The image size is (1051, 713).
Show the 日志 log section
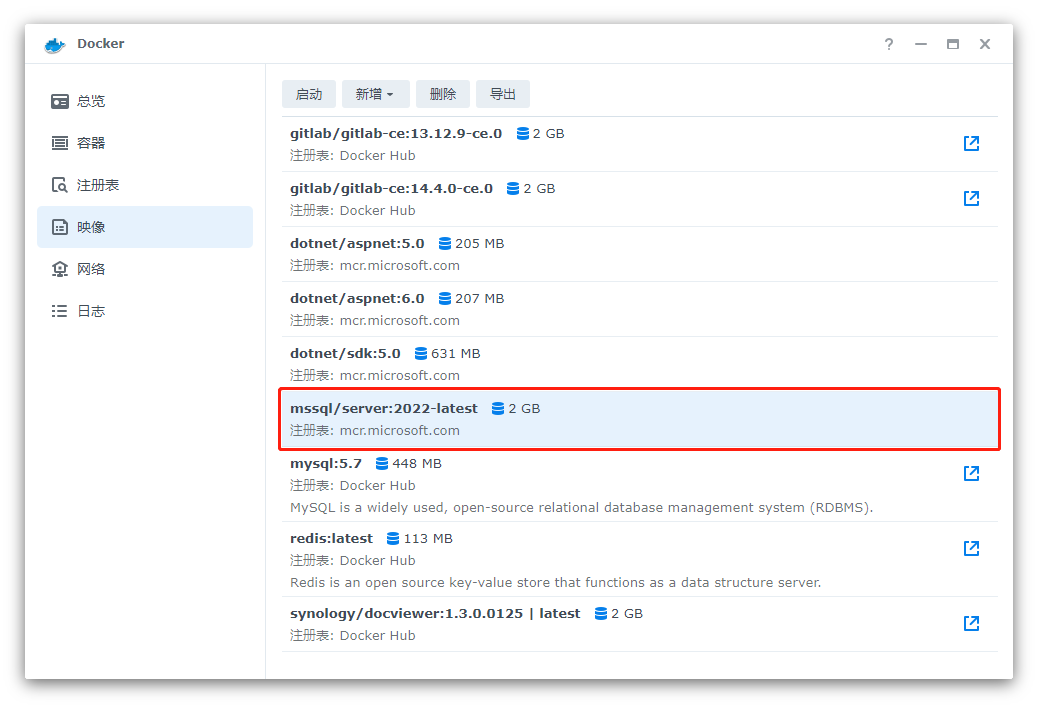point(145,311)
